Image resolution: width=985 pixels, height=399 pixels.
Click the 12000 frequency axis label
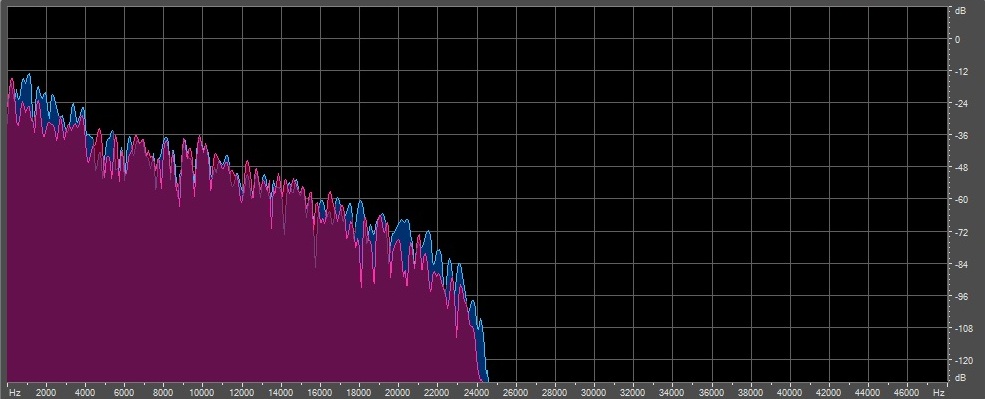242,393
